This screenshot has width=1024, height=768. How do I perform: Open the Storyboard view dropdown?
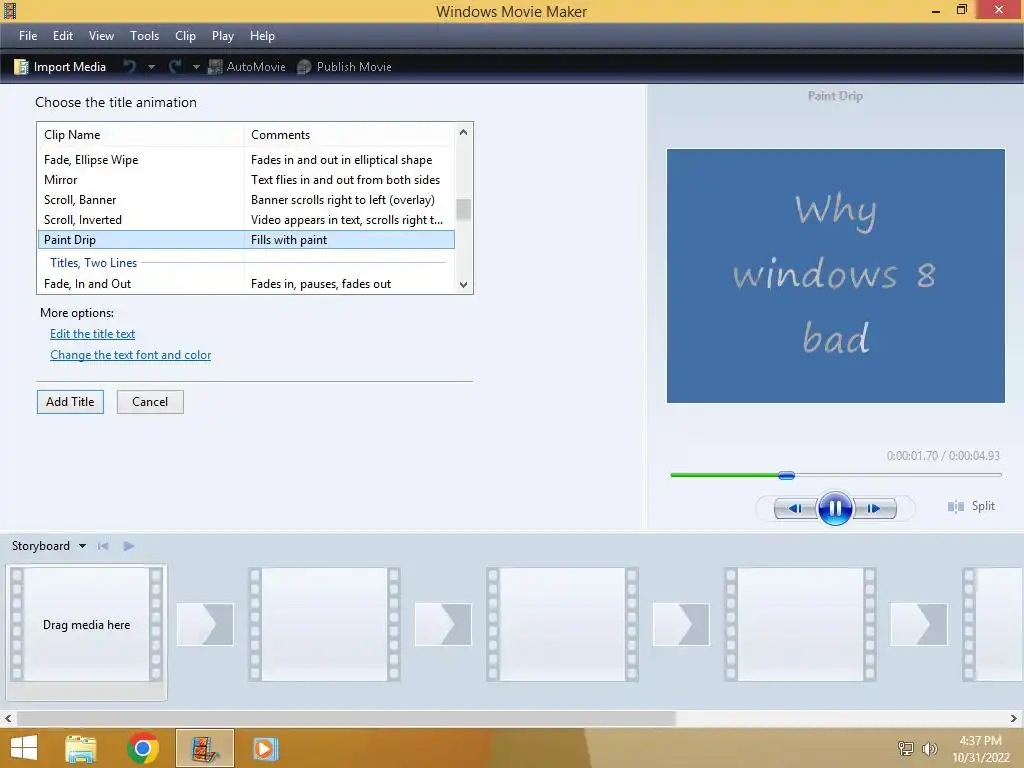82,546
